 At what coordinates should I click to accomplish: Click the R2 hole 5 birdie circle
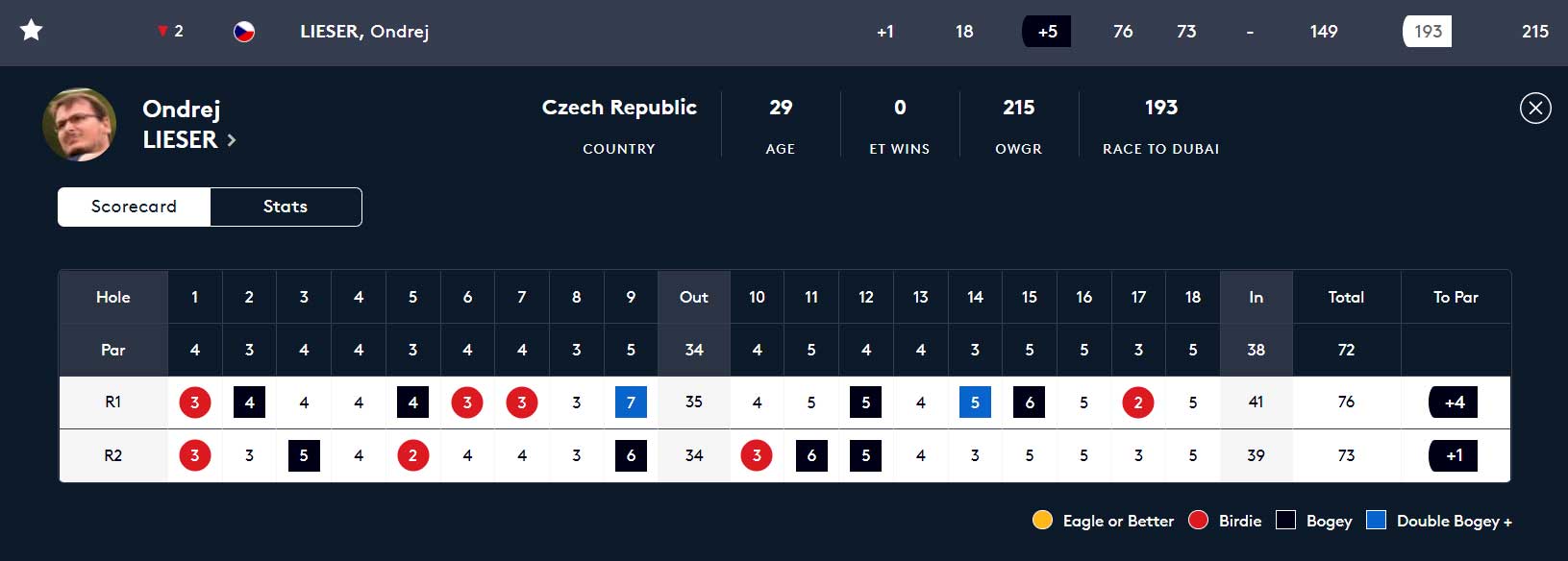point(412,455)
